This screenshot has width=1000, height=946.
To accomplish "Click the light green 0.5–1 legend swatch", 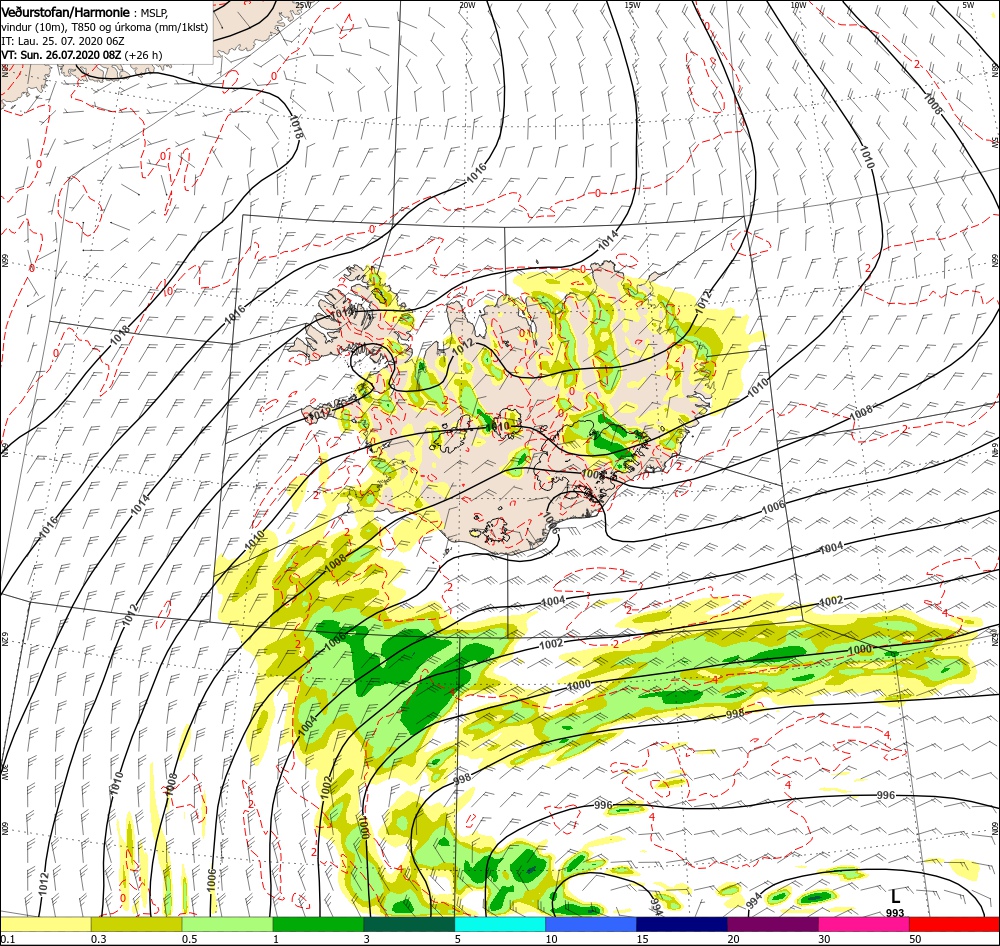I will [227, 924].
